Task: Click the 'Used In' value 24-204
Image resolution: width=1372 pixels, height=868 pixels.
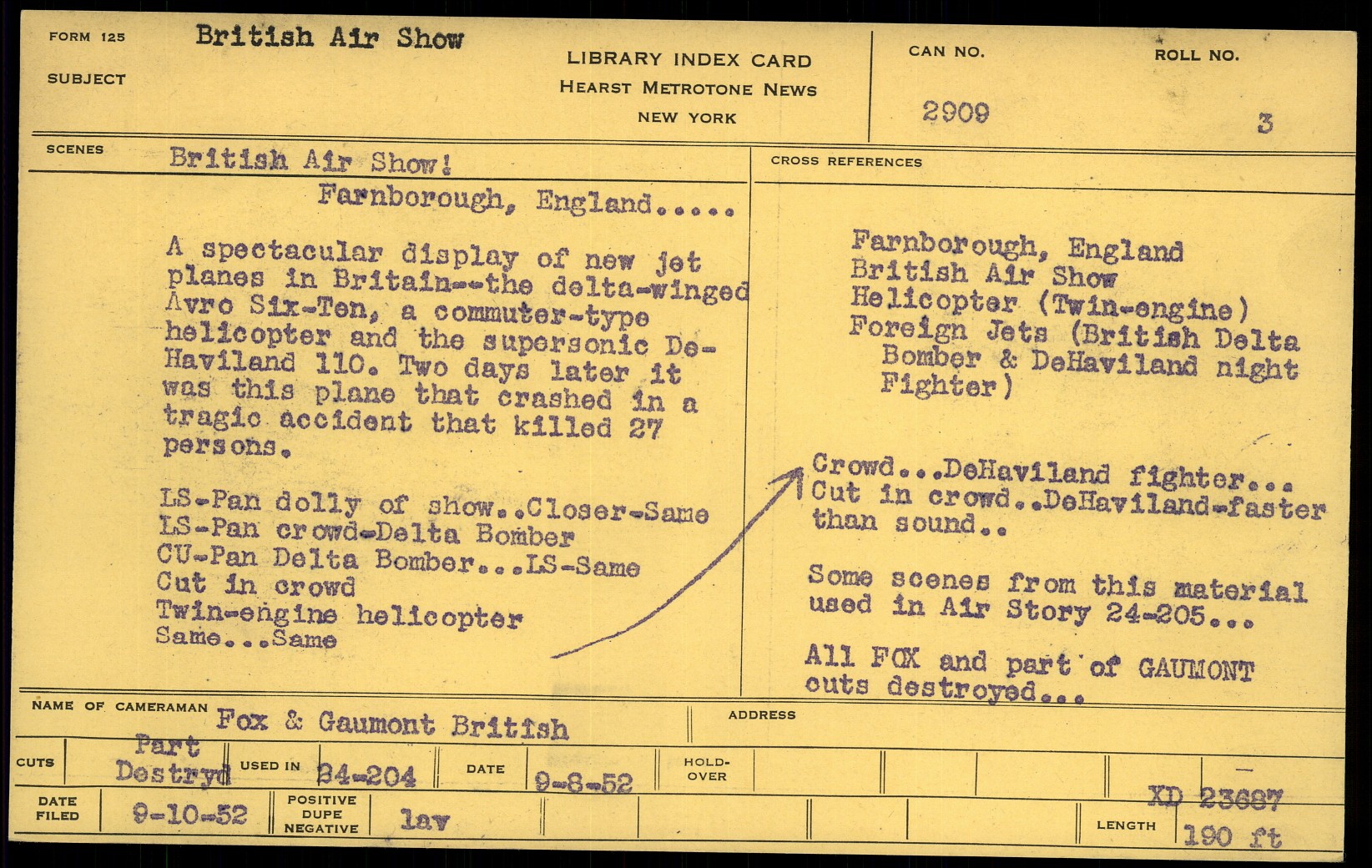Action: point(366,775)
